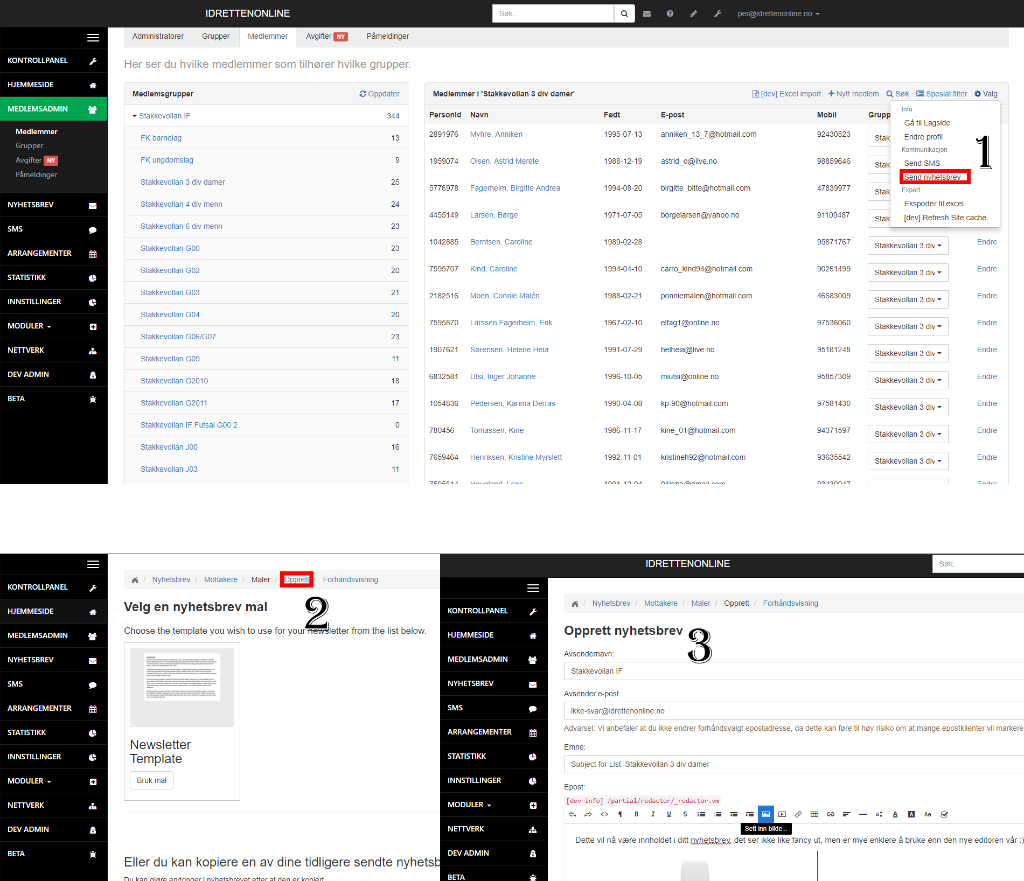Select 'Send nyhetsbrev' in the Valg menu
This screenshot has width=1024, height=881.
(x=934, y=177)
